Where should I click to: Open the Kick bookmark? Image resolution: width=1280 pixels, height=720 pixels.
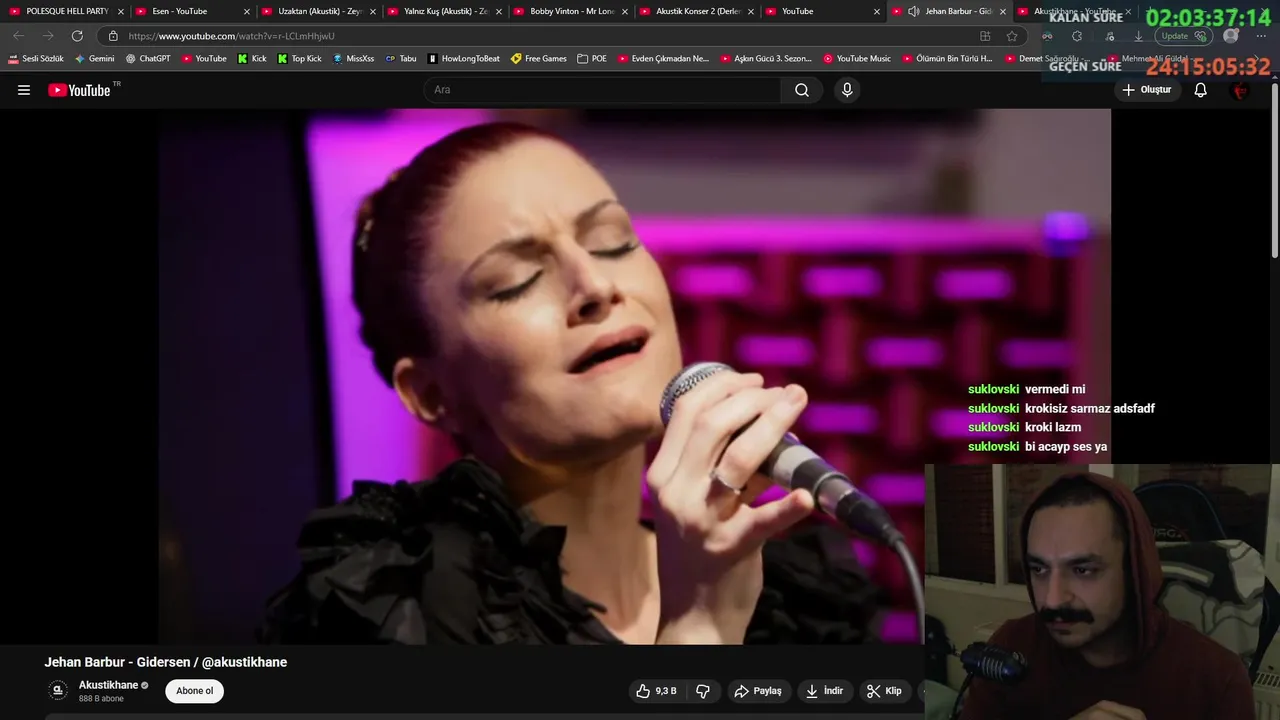coord(252,59)
